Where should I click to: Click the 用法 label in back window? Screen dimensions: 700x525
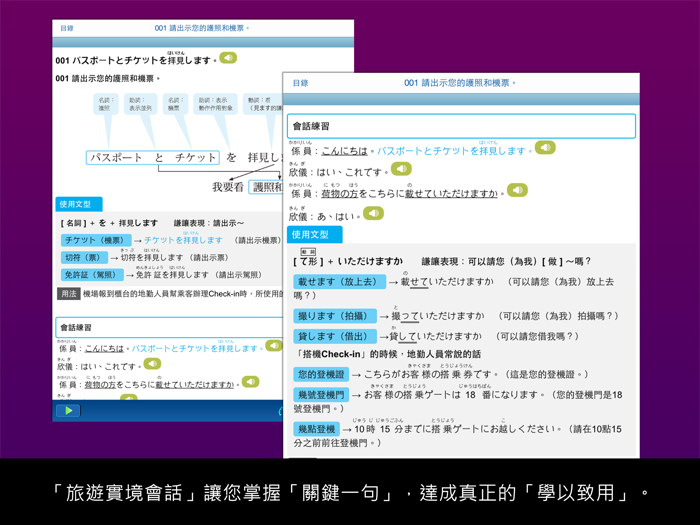pos(69,294)
